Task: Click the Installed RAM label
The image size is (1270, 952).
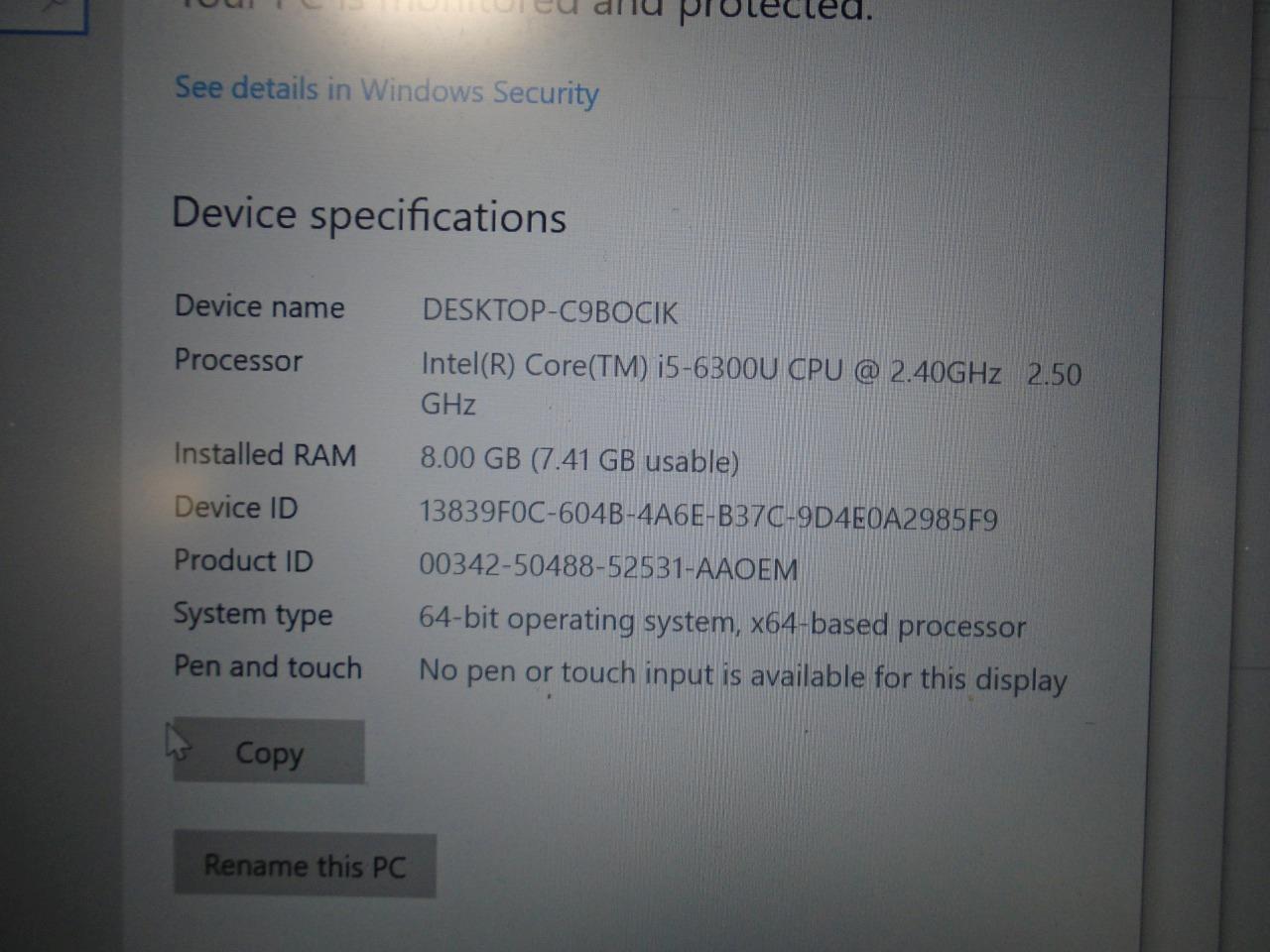Action: [265, 454]
